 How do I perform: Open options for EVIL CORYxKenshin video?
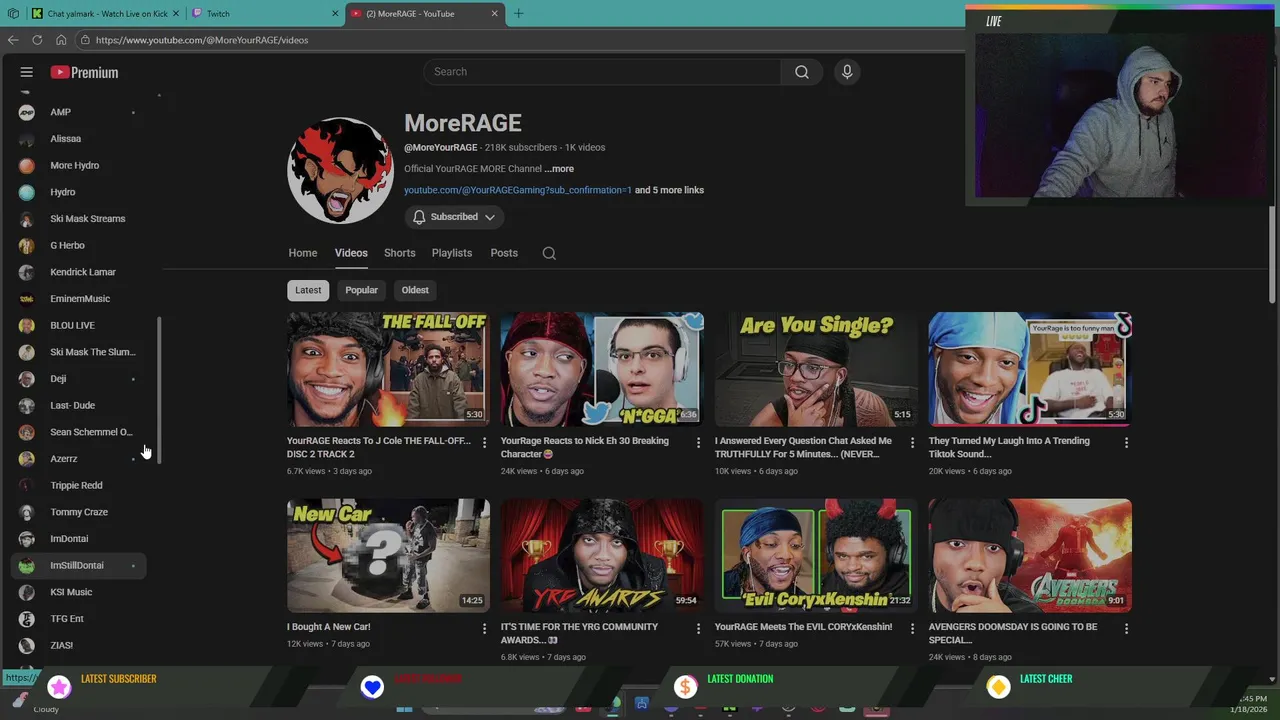tap(912, 628)
